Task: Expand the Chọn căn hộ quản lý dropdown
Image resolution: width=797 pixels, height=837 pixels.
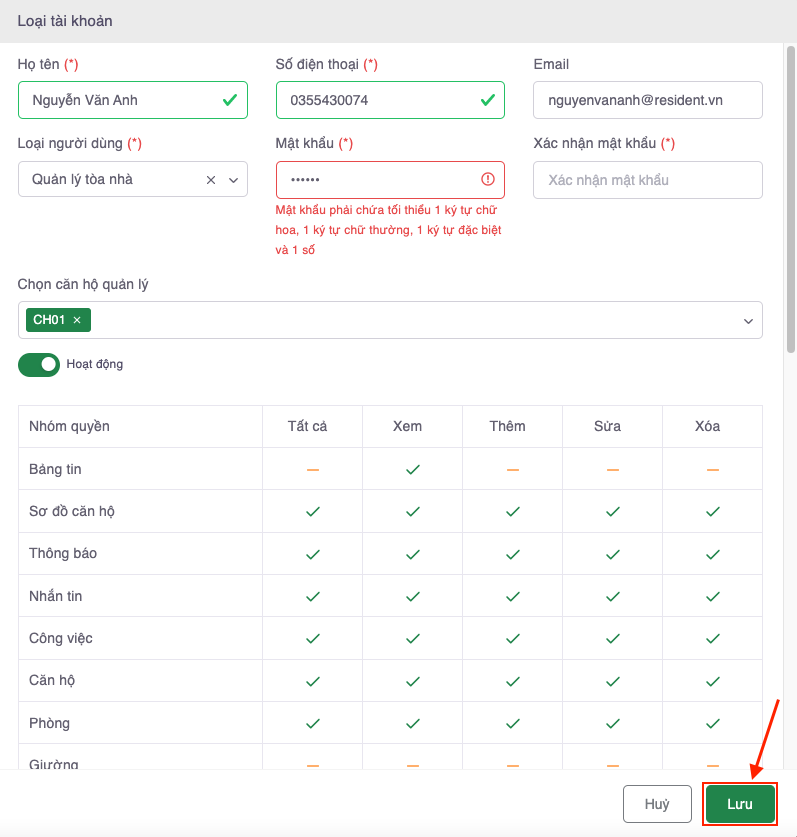Action: point(747,321)
